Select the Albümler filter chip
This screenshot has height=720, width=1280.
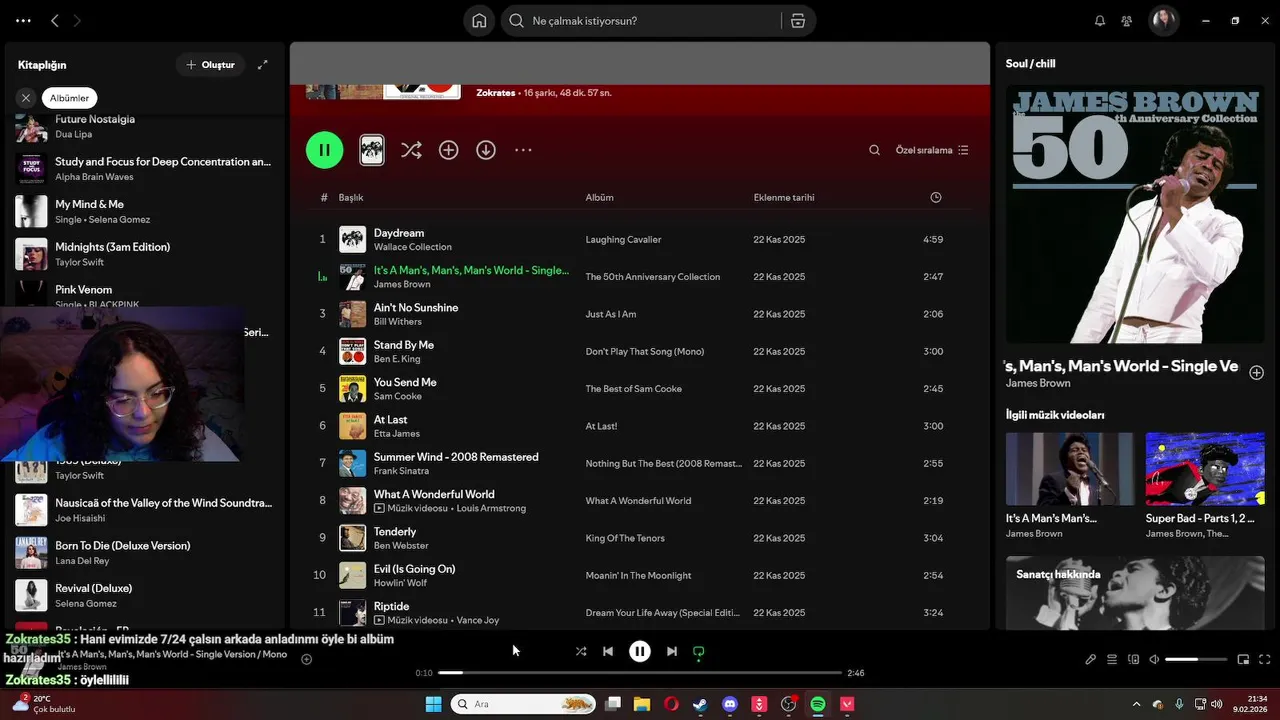coord(70,98)
